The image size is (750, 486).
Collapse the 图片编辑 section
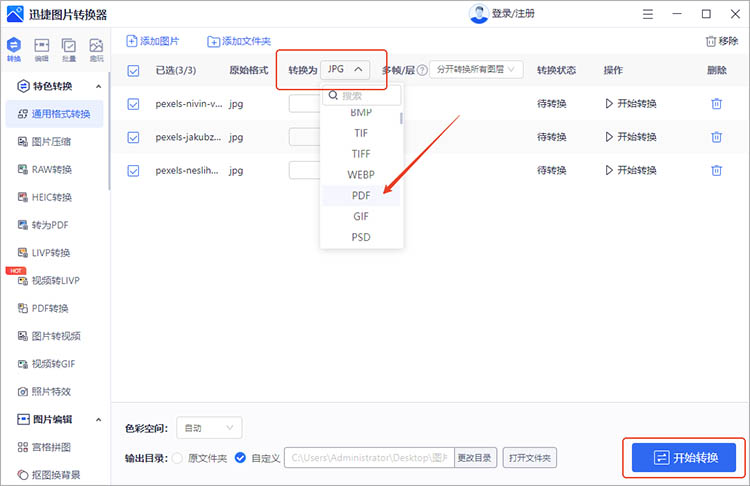[99, 420]
